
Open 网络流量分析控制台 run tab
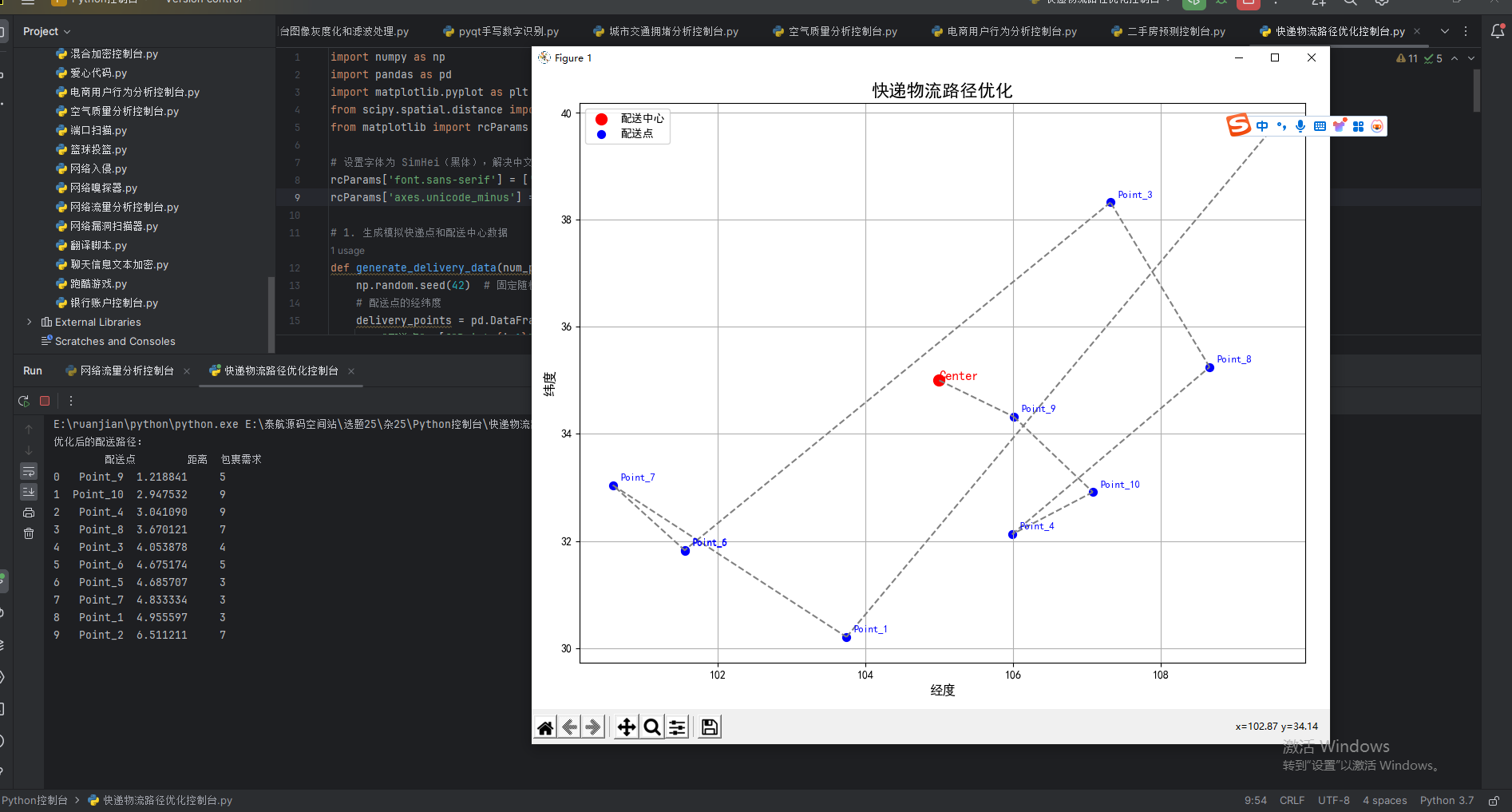(120, 370)
